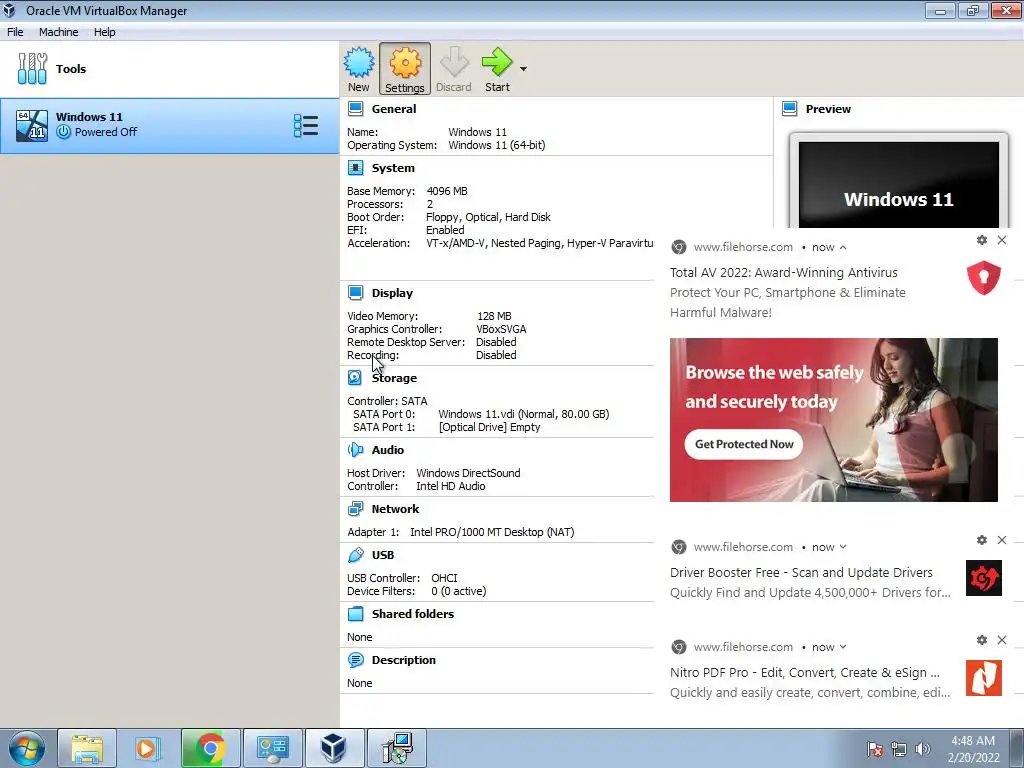Viewport: 1024px width, 768px height.
Task: Open settings gear on Nitro PDF notification
Action: [x=982, y=640]
